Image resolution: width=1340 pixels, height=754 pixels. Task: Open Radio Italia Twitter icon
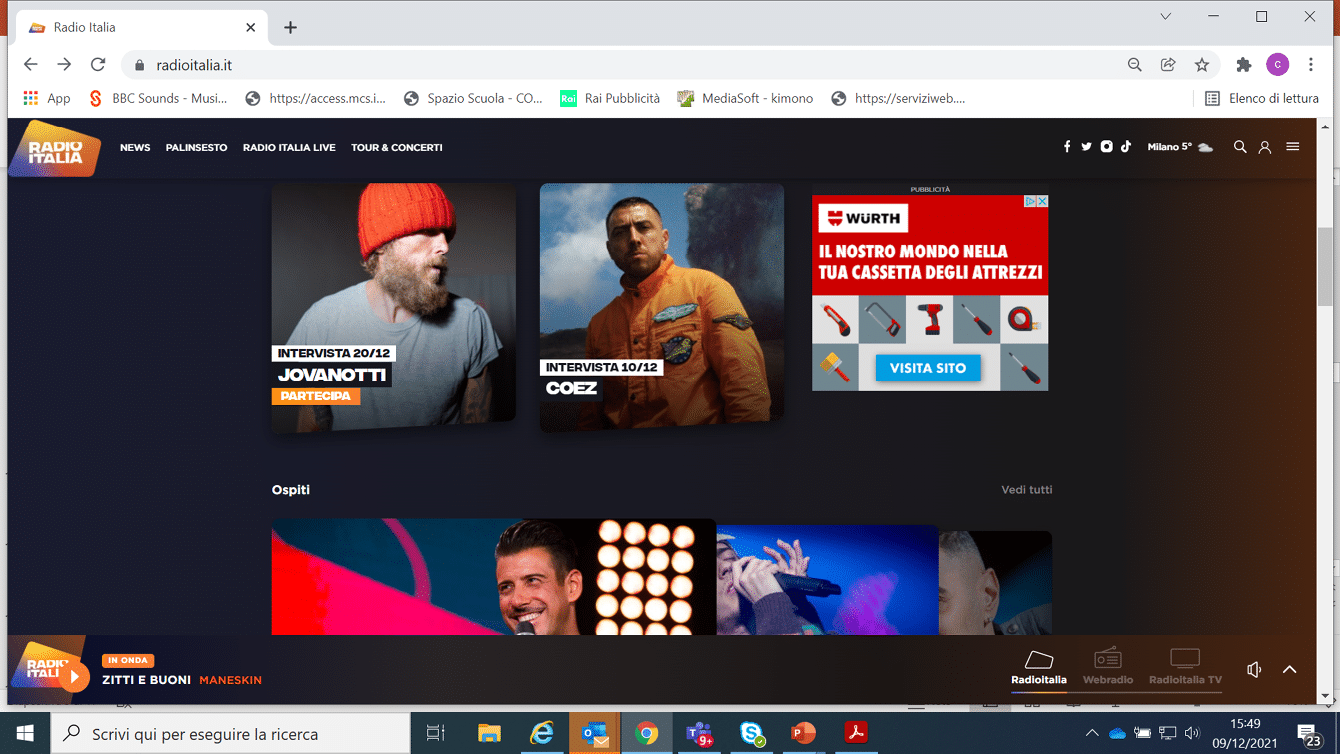point(1086,147)
